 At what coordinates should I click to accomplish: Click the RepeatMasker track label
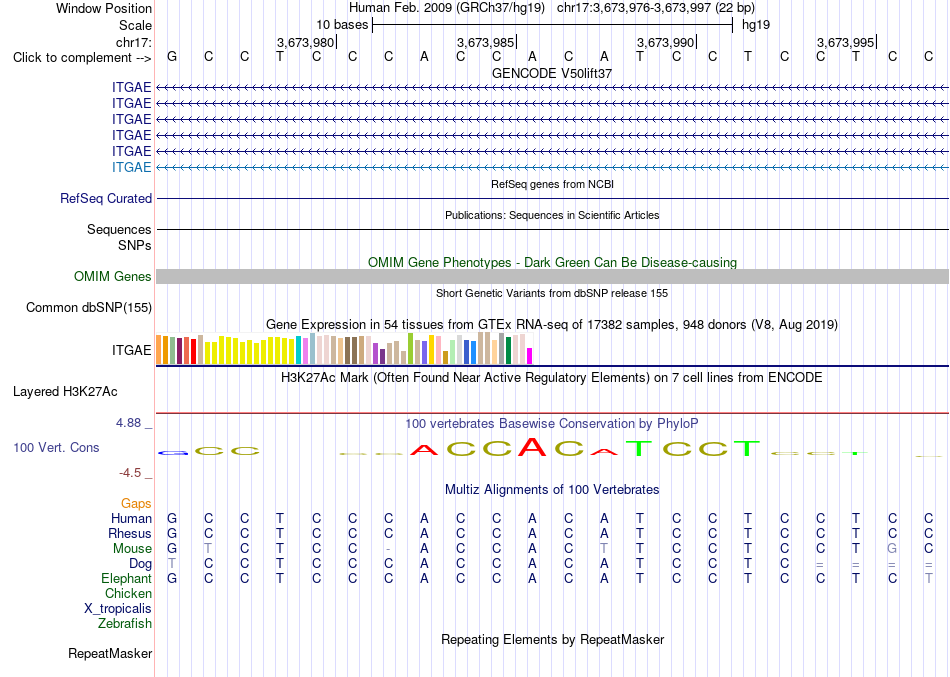[x=110, y=653]
